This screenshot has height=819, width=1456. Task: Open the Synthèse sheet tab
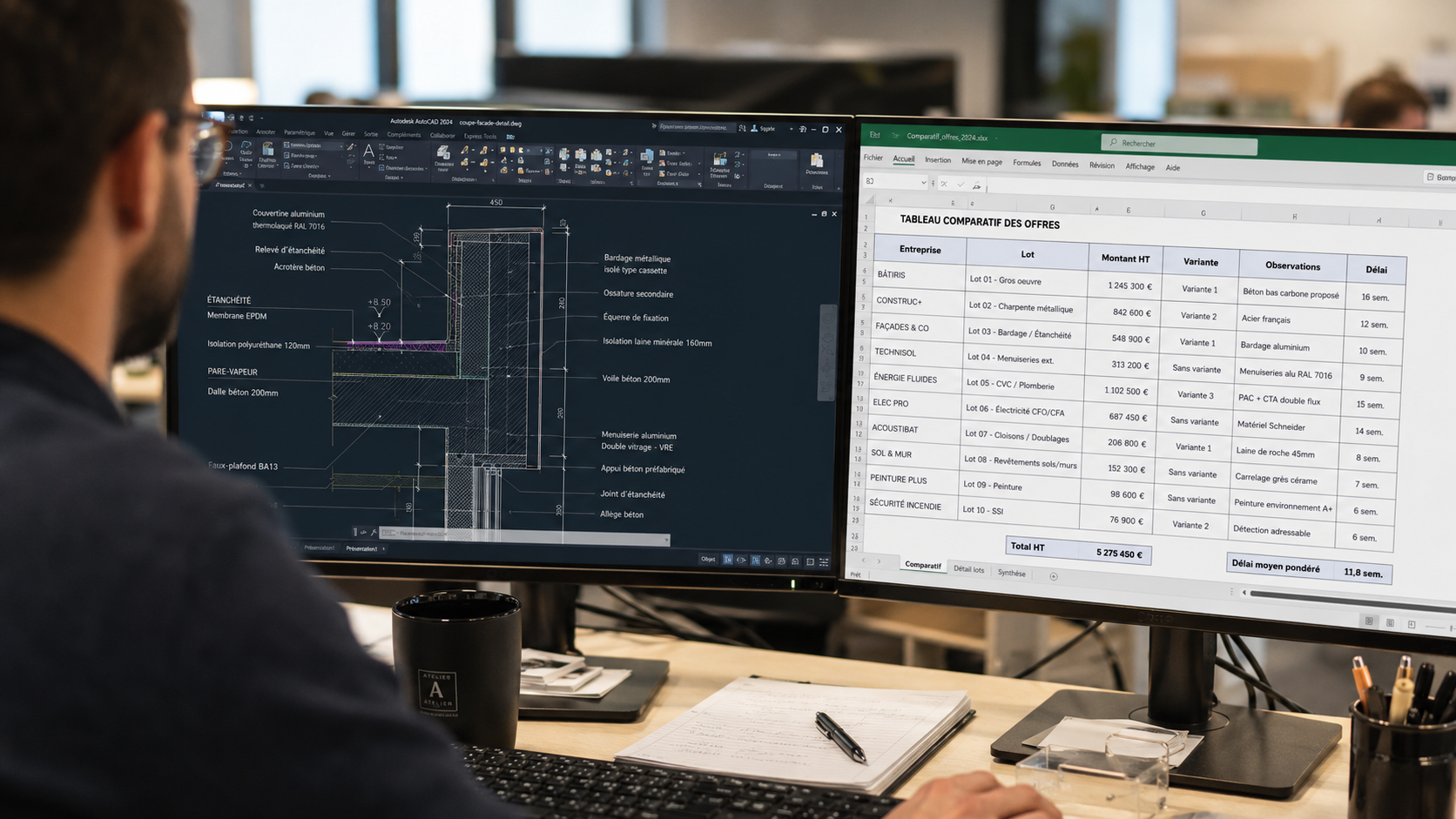point(1012,573)
